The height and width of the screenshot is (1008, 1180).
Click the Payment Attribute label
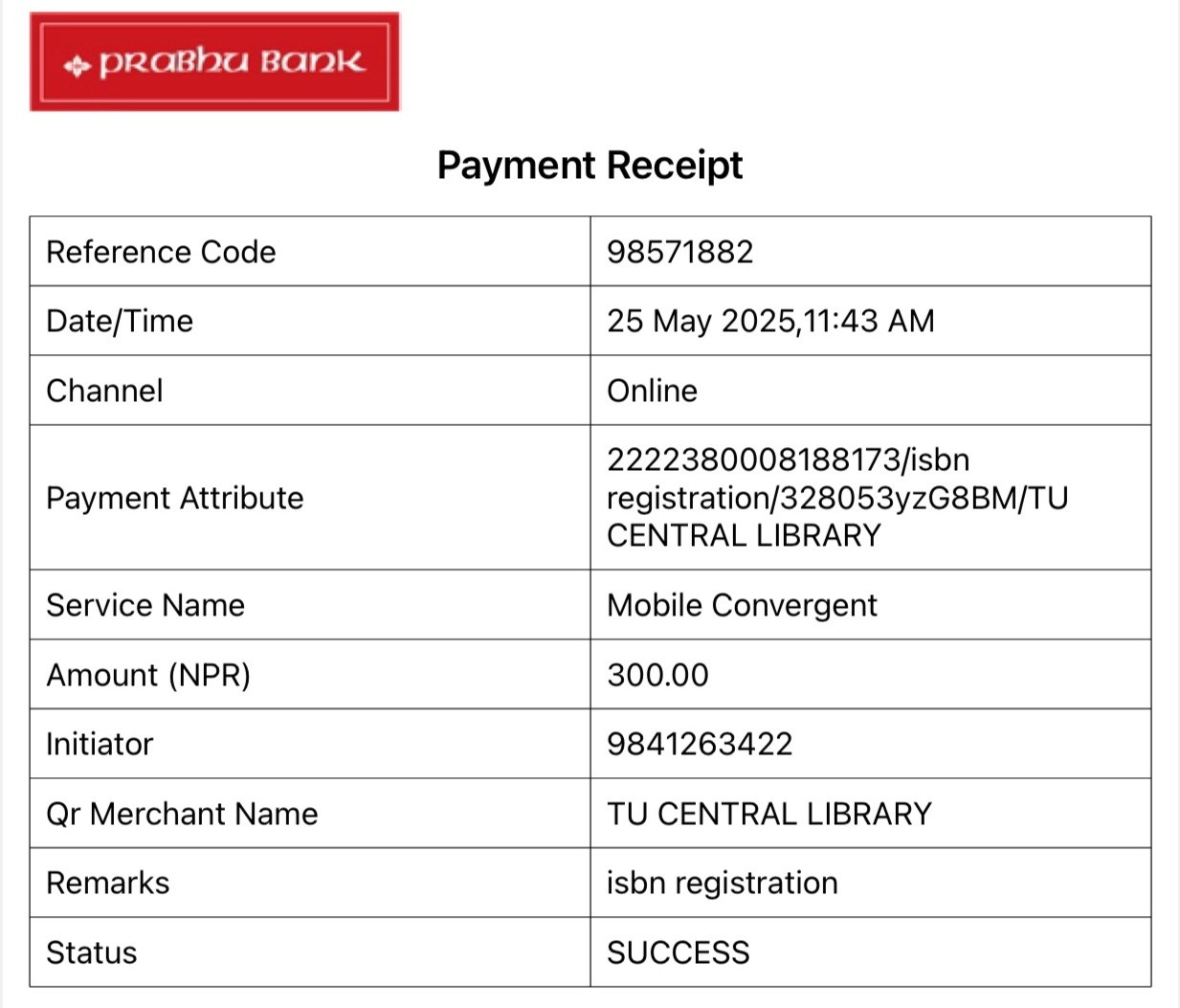[174, 498]
